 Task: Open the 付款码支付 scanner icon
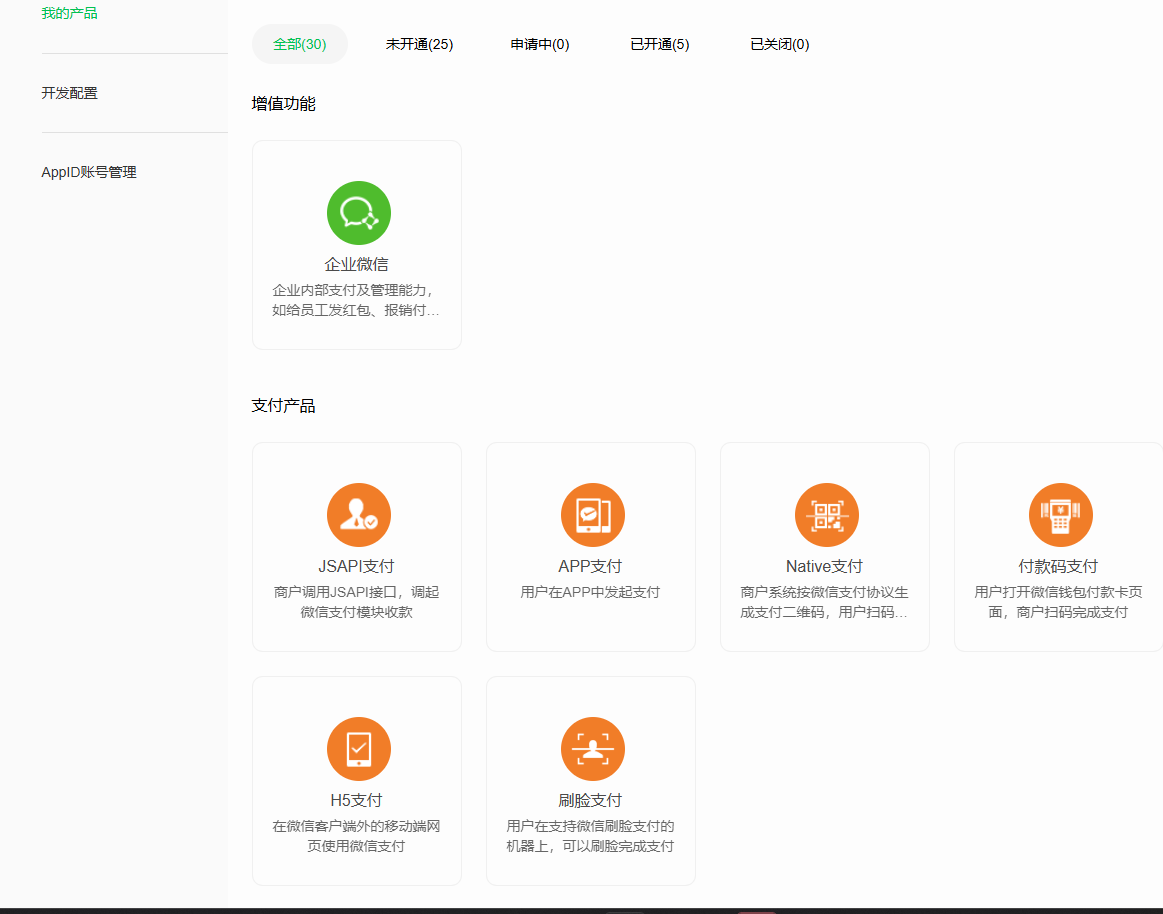click(x=1060, y=515)
